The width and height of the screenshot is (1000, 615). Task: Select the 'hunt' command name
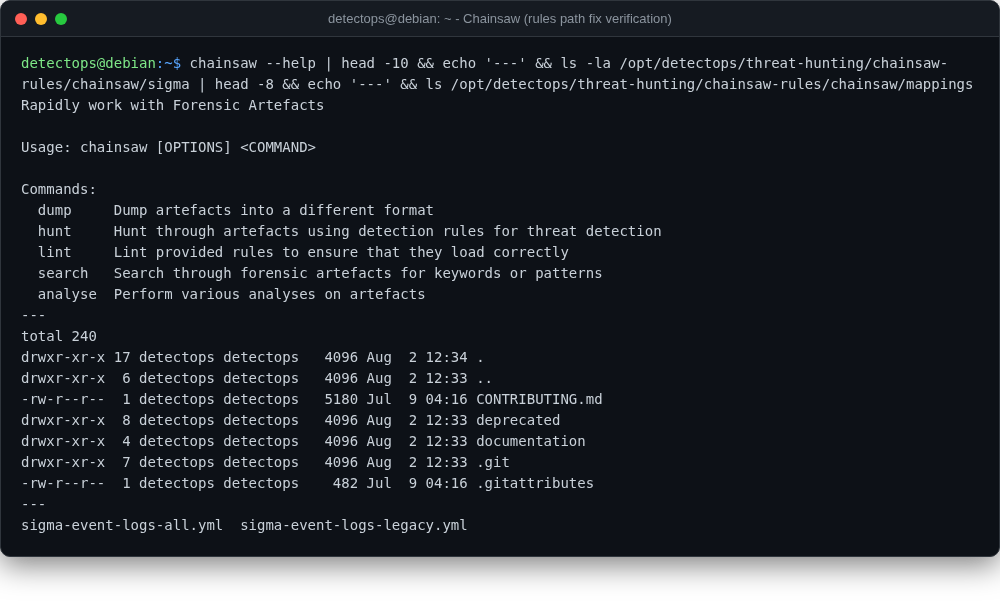click(54, 232)
